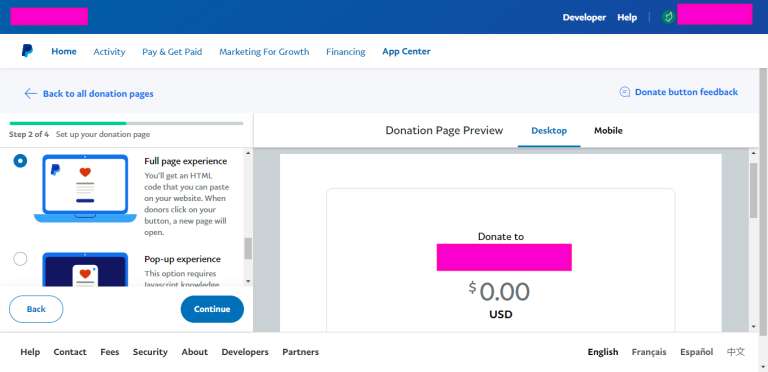
Task: Click the PayPal logo icon
Action: [27, 51]
